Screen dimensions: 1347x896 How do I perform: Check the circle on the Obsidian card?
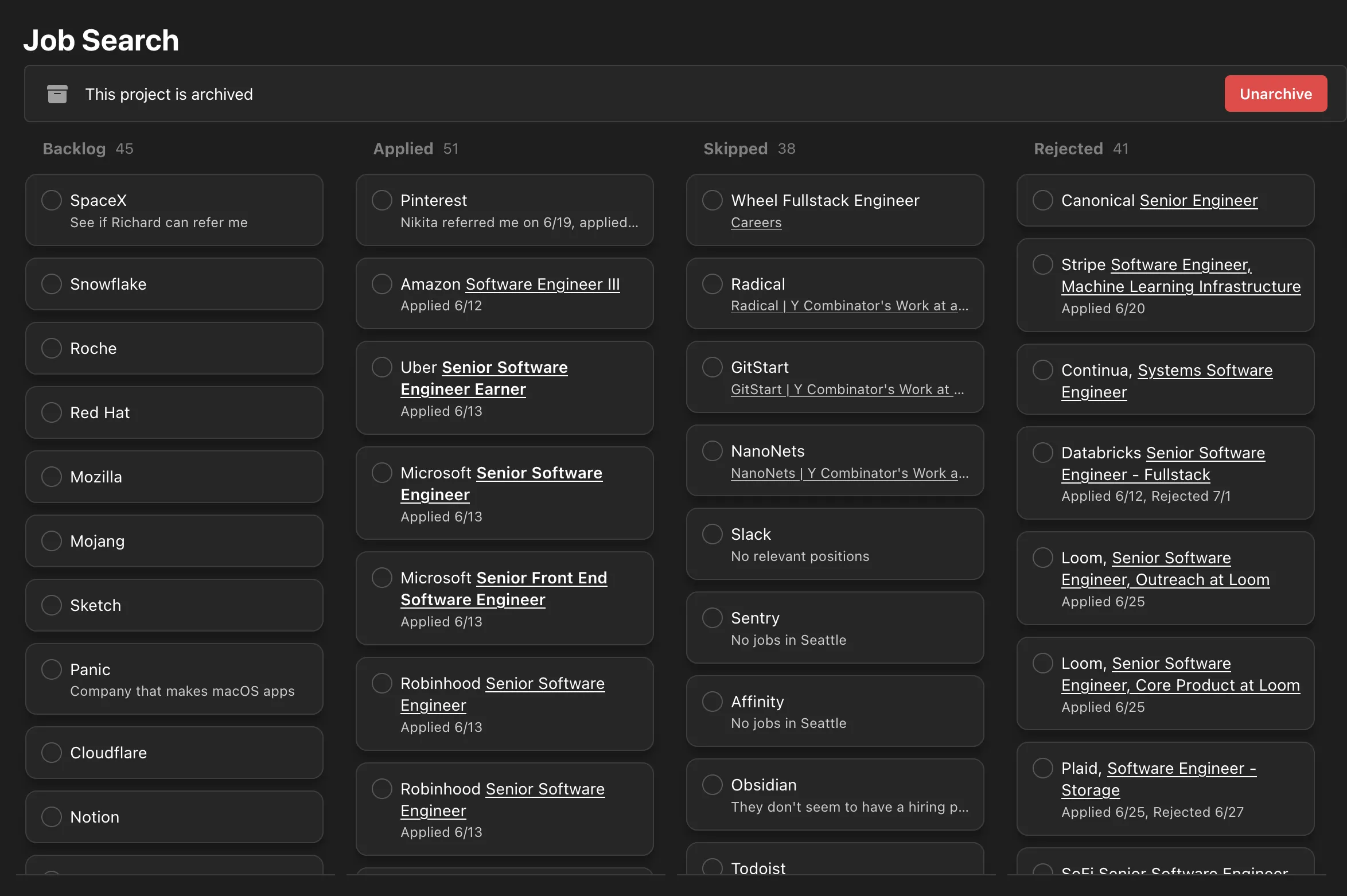(x=712, y=784)
